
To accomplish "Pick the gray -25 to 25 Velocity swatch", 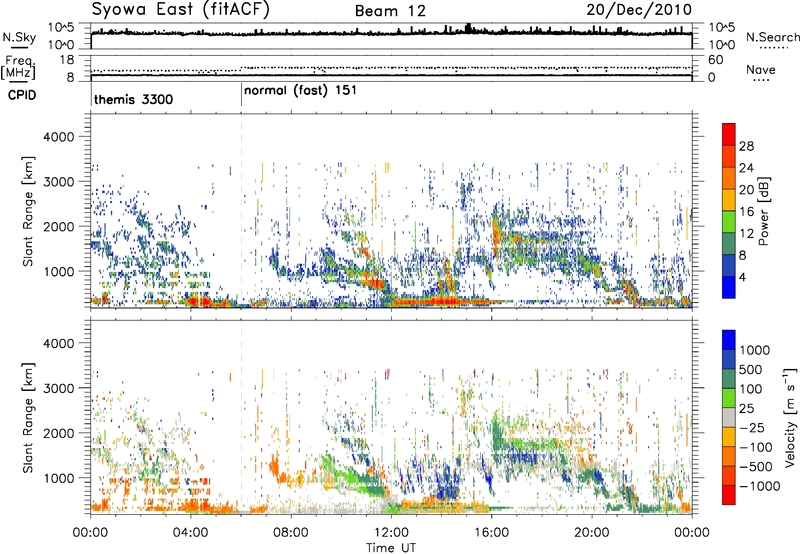I will (729, 417).
